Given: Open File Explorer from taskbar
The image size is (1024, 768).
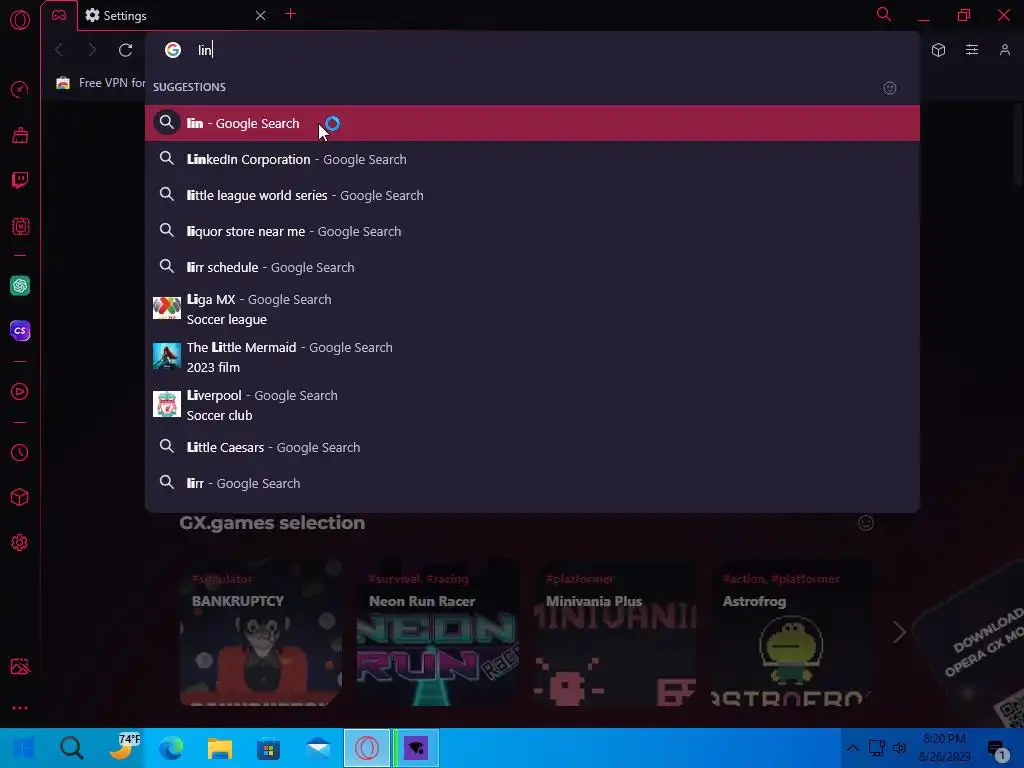Looking at the screenshot, I should (219, 748).
